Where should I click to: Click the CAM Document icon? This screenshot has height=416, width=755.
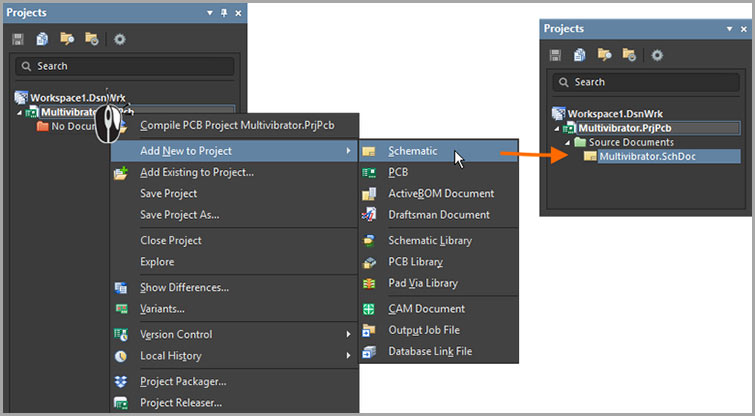pyautogui.click(x=369, y=309)
